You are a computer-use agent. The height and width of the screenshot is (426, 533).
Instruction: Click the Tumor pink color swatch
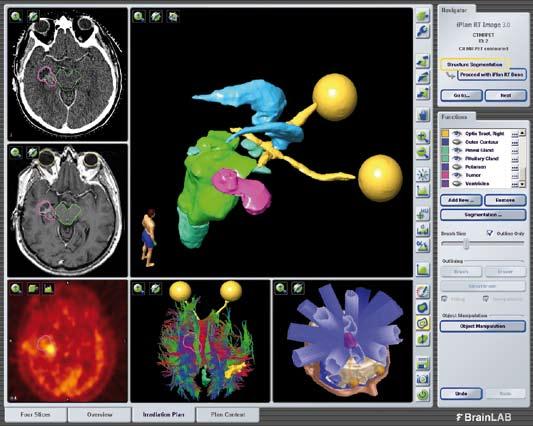445,175
